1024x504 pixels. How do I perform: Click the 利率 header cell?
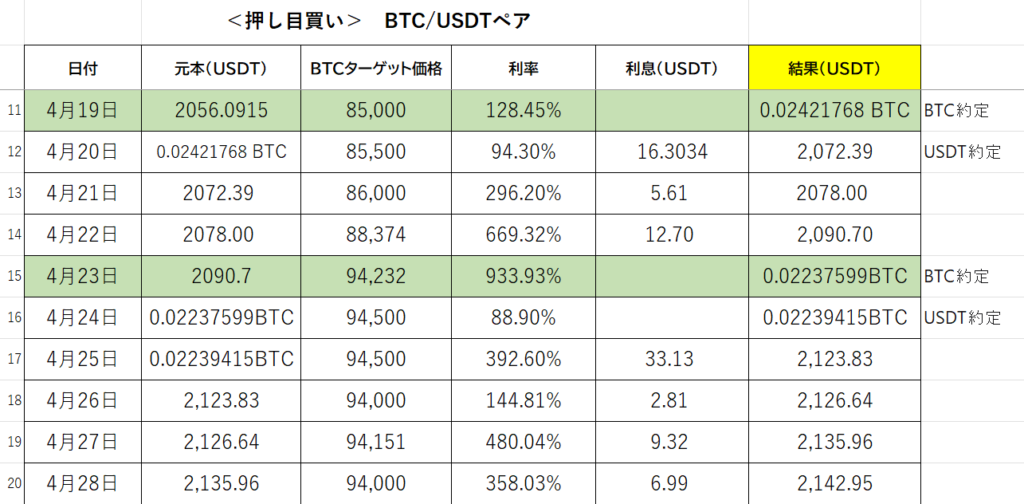(523, 68)
